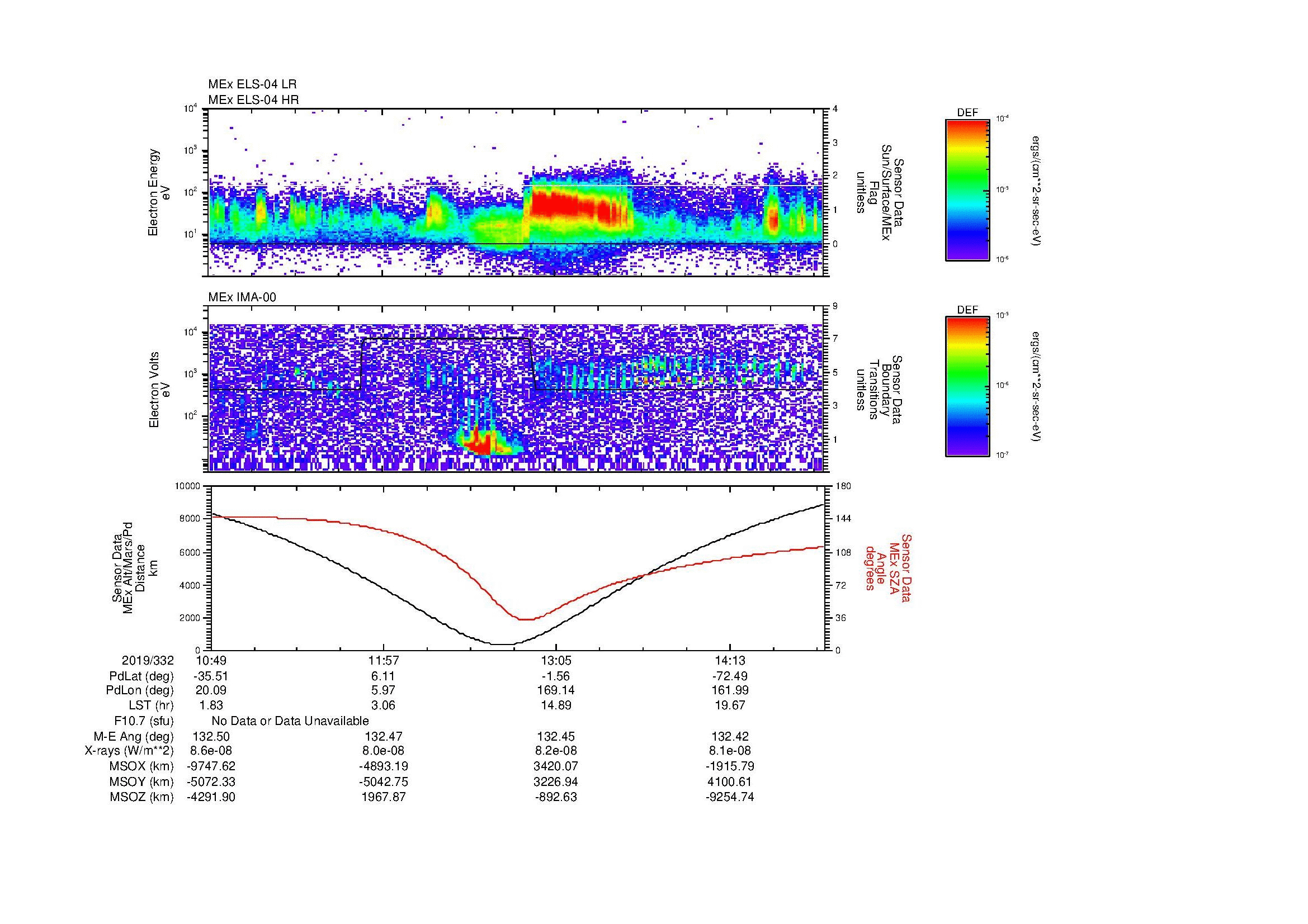Click PdLat value -35.51
The width and height of the screenshot is (1308, 924).
[211, 676]
